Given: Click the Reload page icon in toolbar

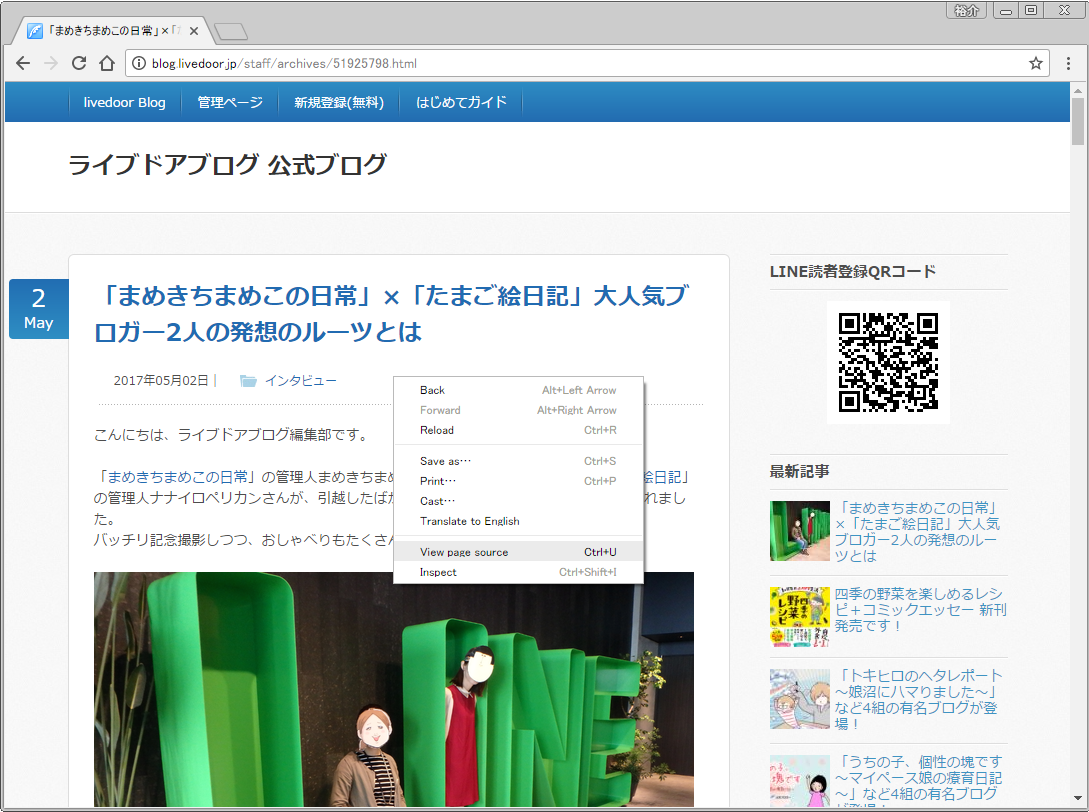Looking at the screenshot, I should 78,64.
